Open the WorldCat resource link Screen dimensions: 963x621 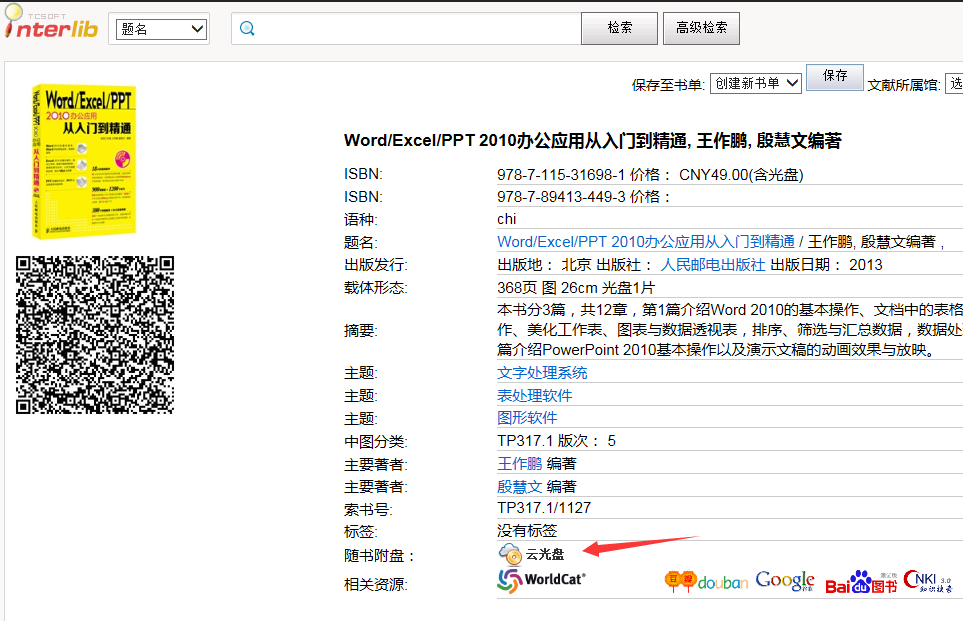point(541,580)
